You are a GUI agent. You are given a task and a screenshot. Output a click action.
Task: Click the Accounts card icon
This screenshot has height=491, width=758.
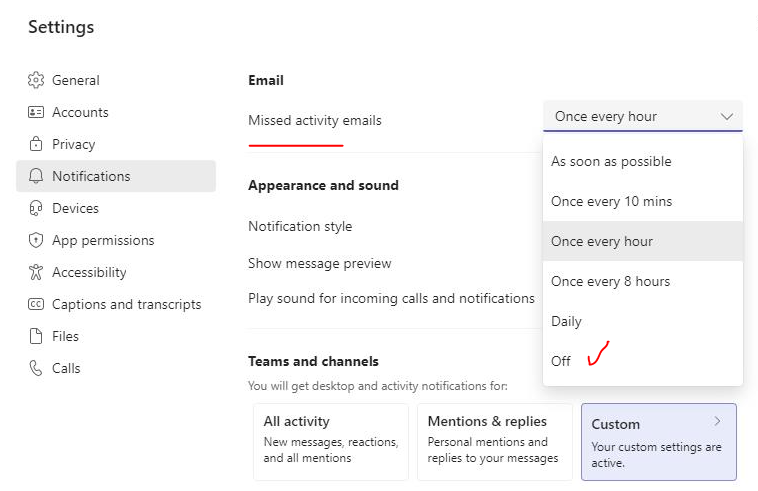point(36,112)
